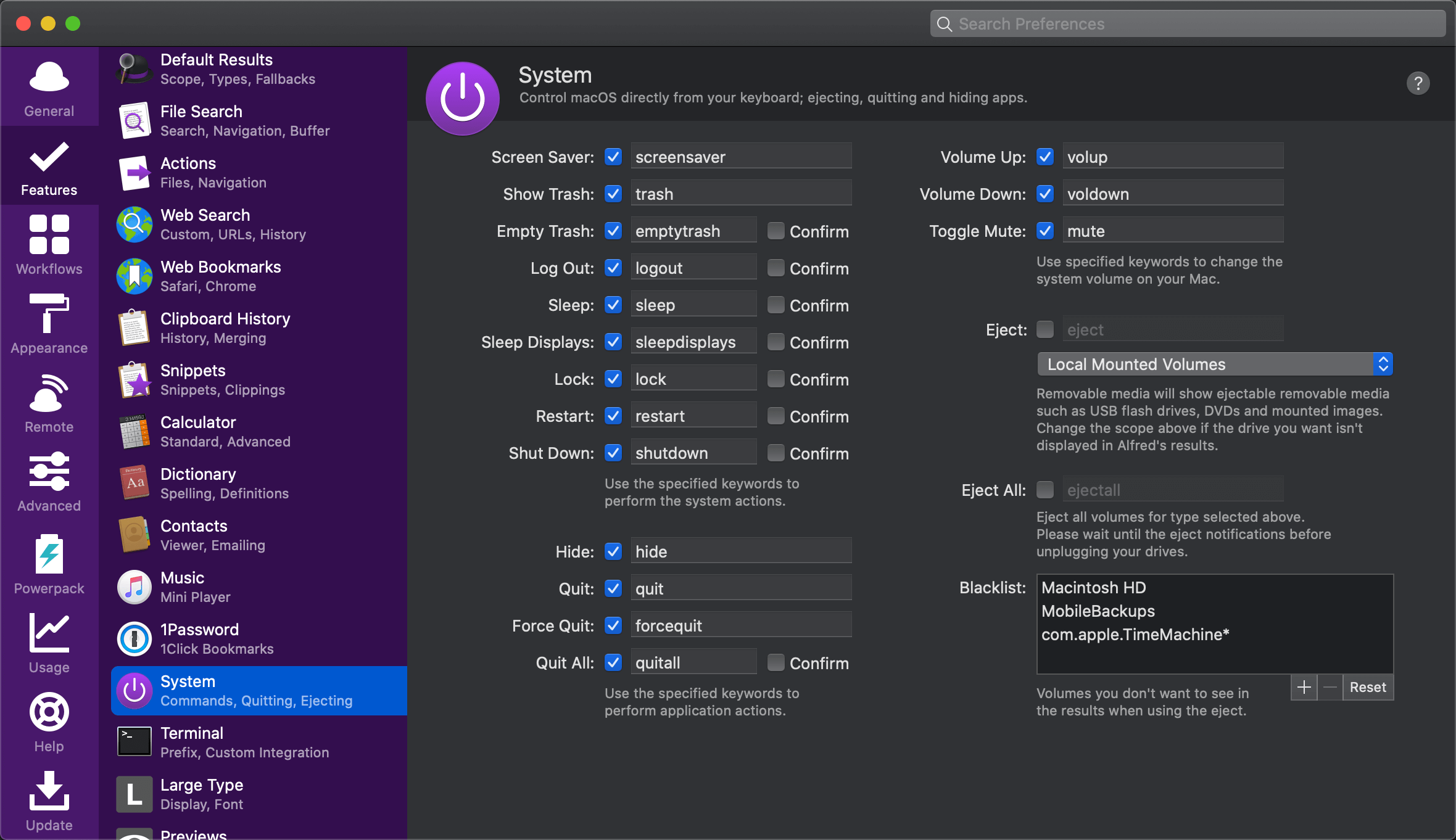Enable the Eject All keyword checkbox

[x=1045, y=490]
